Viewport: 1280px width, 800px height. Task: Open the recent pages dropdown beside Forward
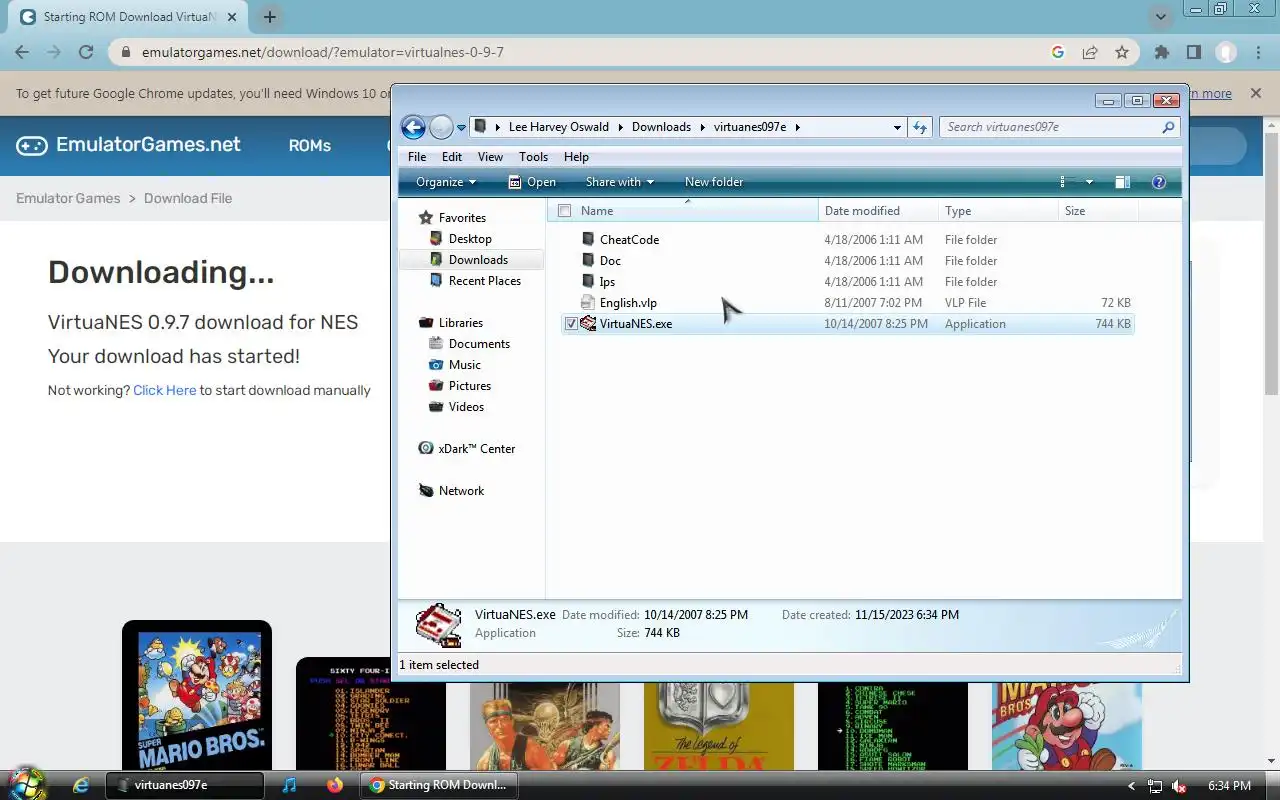(x=461, y=128)
